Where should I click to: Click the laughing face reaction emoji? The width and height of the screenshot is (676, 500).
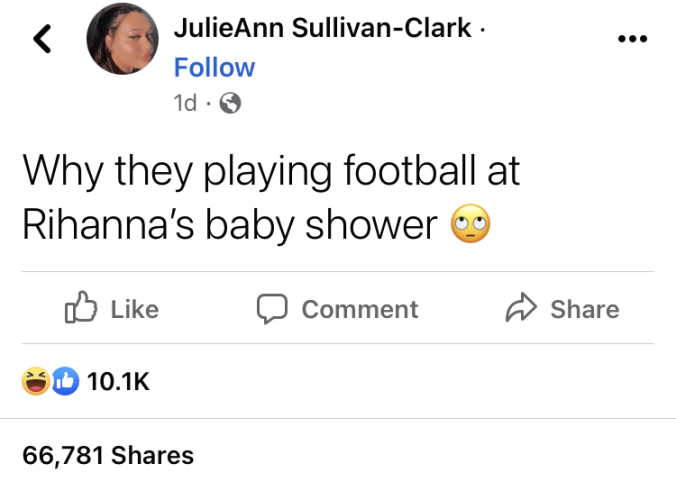tap(36, 381)
